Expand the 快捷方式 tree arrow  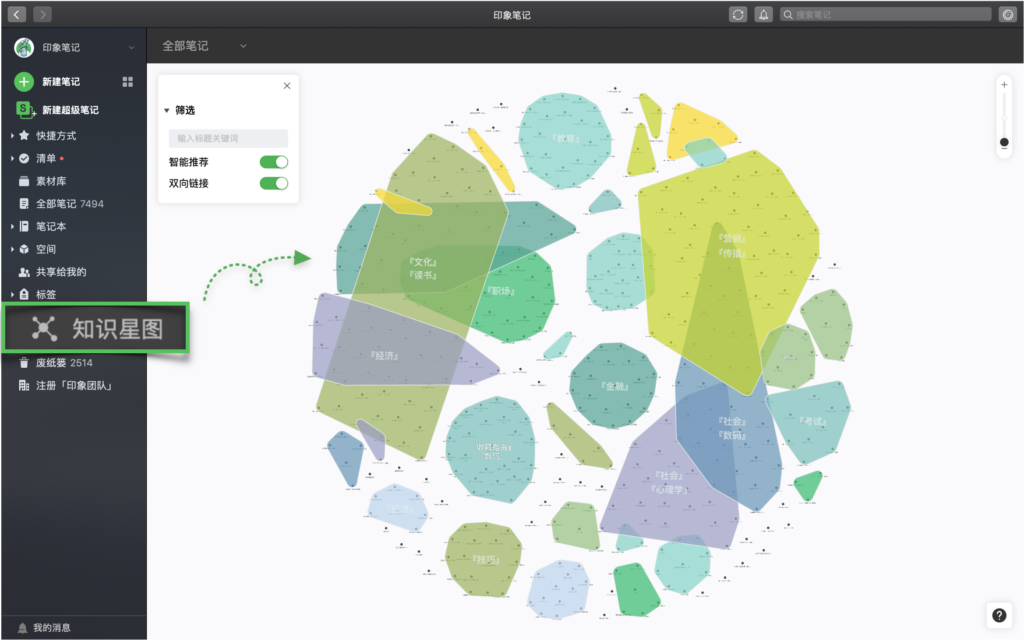(x=12, y=136)
